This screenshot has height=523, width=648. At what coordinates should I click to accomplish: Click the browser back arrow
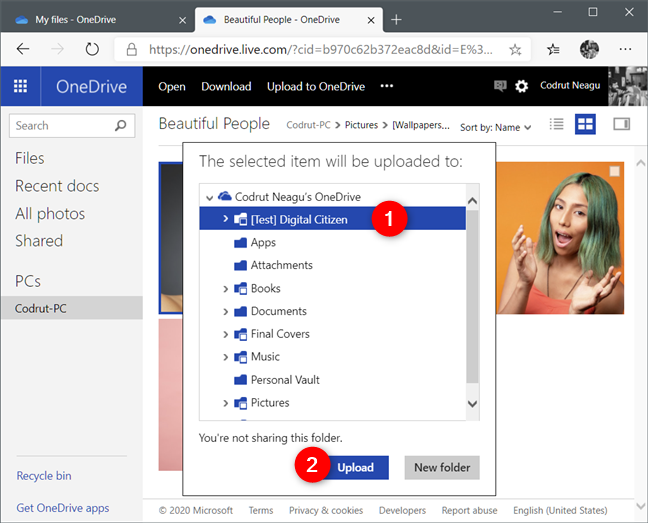(x=23, y=49)
